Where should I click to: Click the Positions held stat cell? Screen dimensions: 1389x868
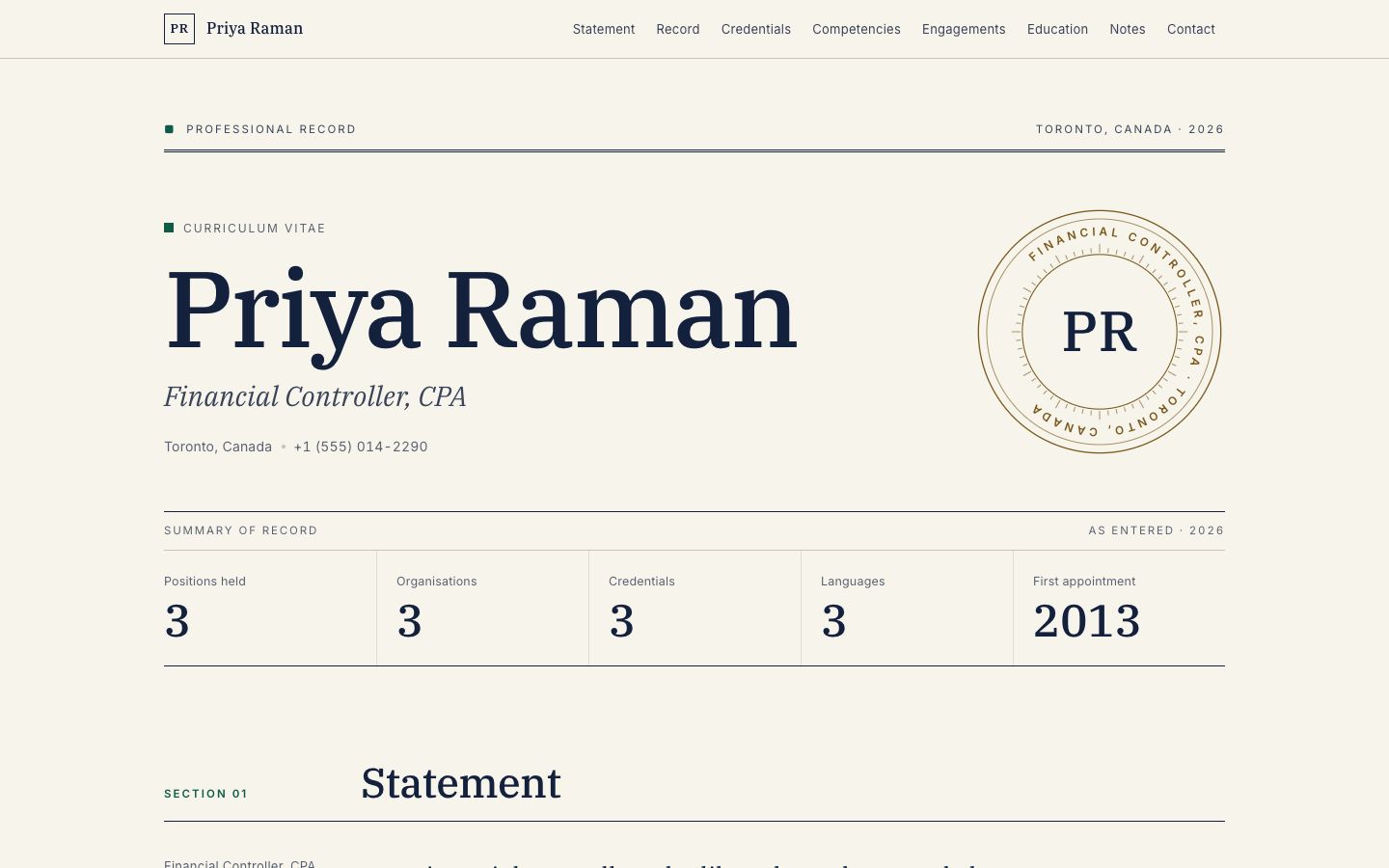270,609
